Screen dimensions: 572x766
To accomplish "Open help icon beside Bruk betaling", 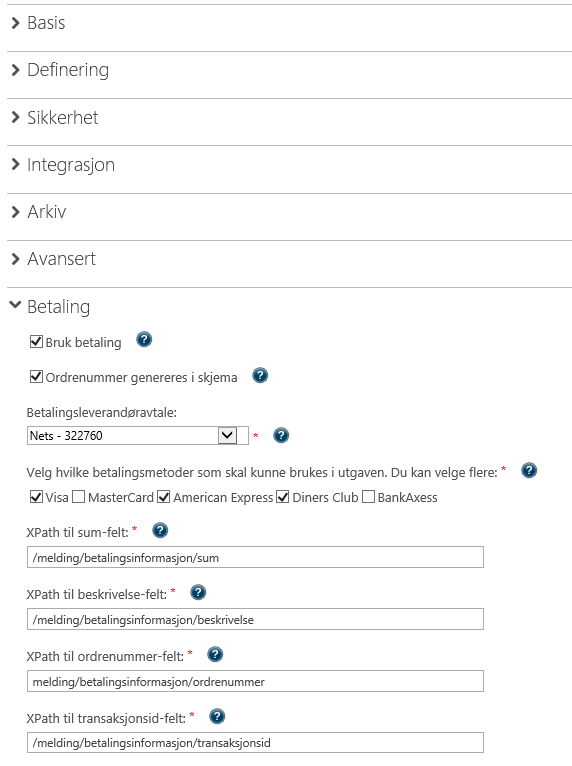I will (144, 339).
